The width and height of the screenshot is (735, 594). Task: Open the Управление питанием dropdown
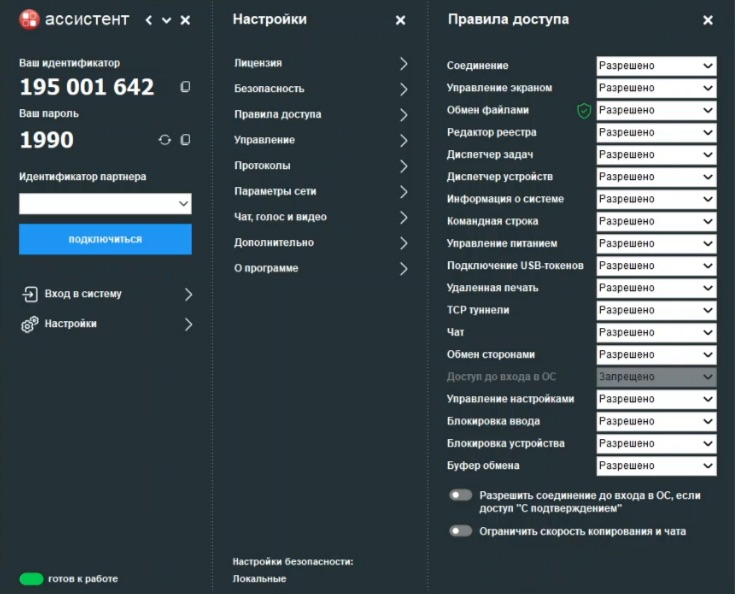(x=656, y=244)
